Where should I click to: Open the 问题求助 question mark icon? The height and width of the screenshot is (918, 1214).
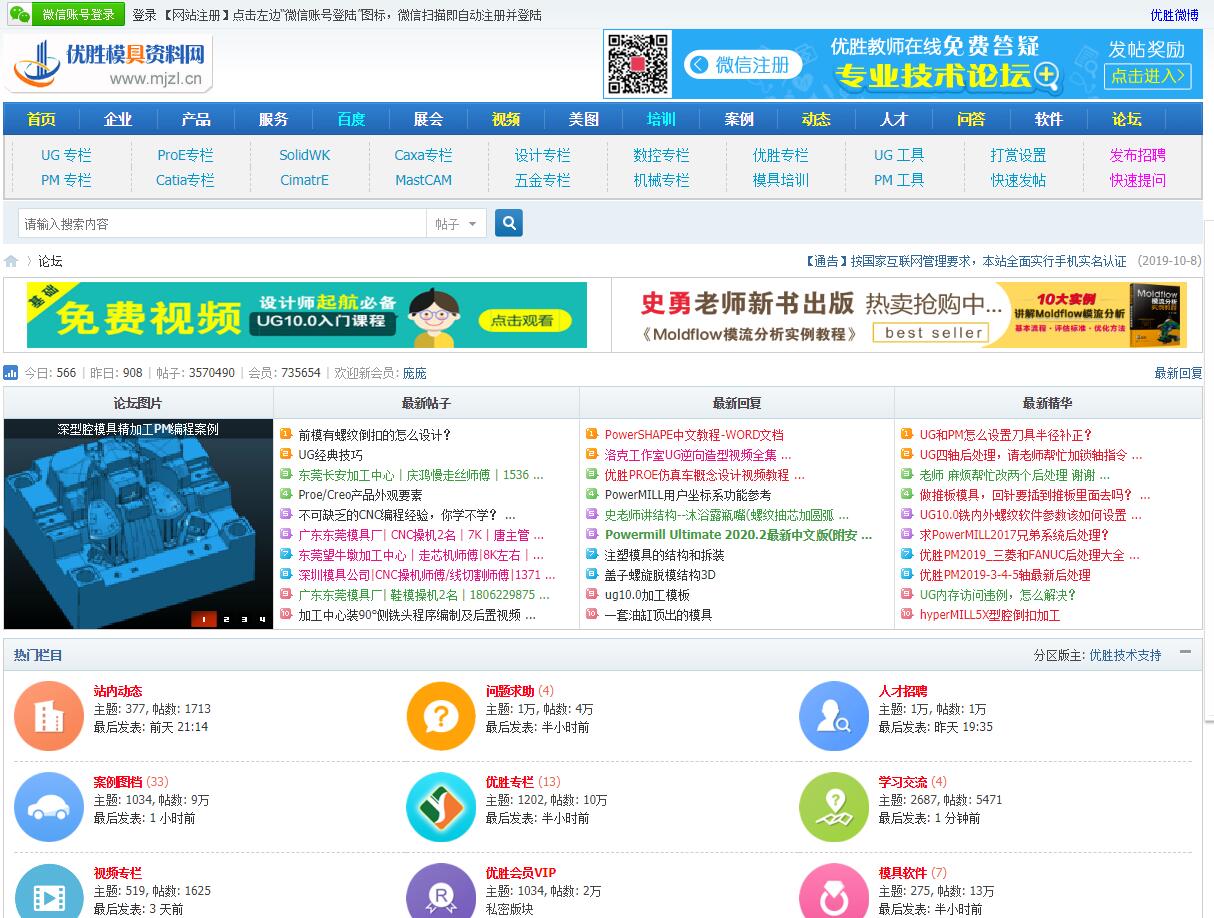tap(441, 715)
